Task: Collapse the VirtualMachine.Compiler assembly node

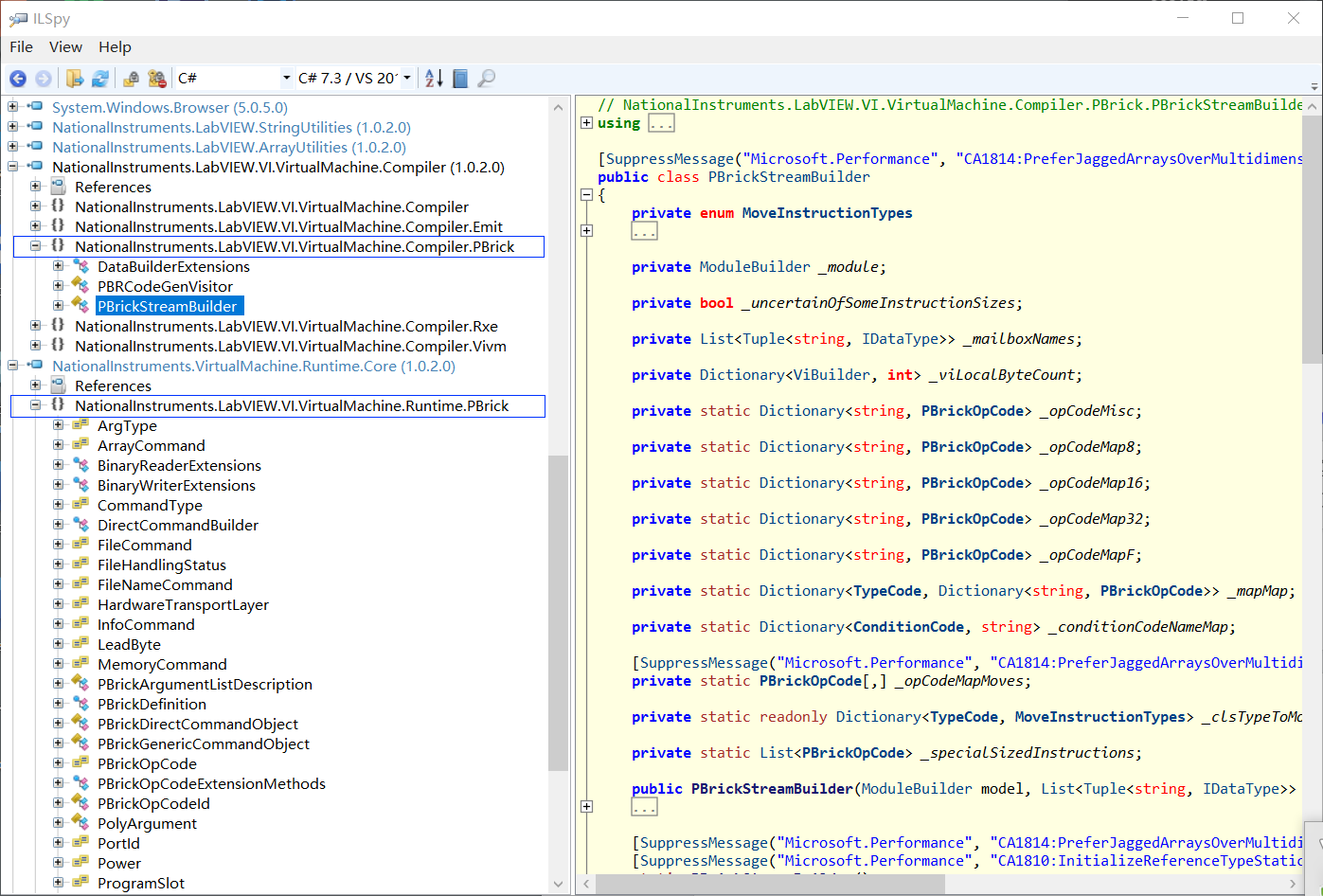Action: (x=13, y=167)
